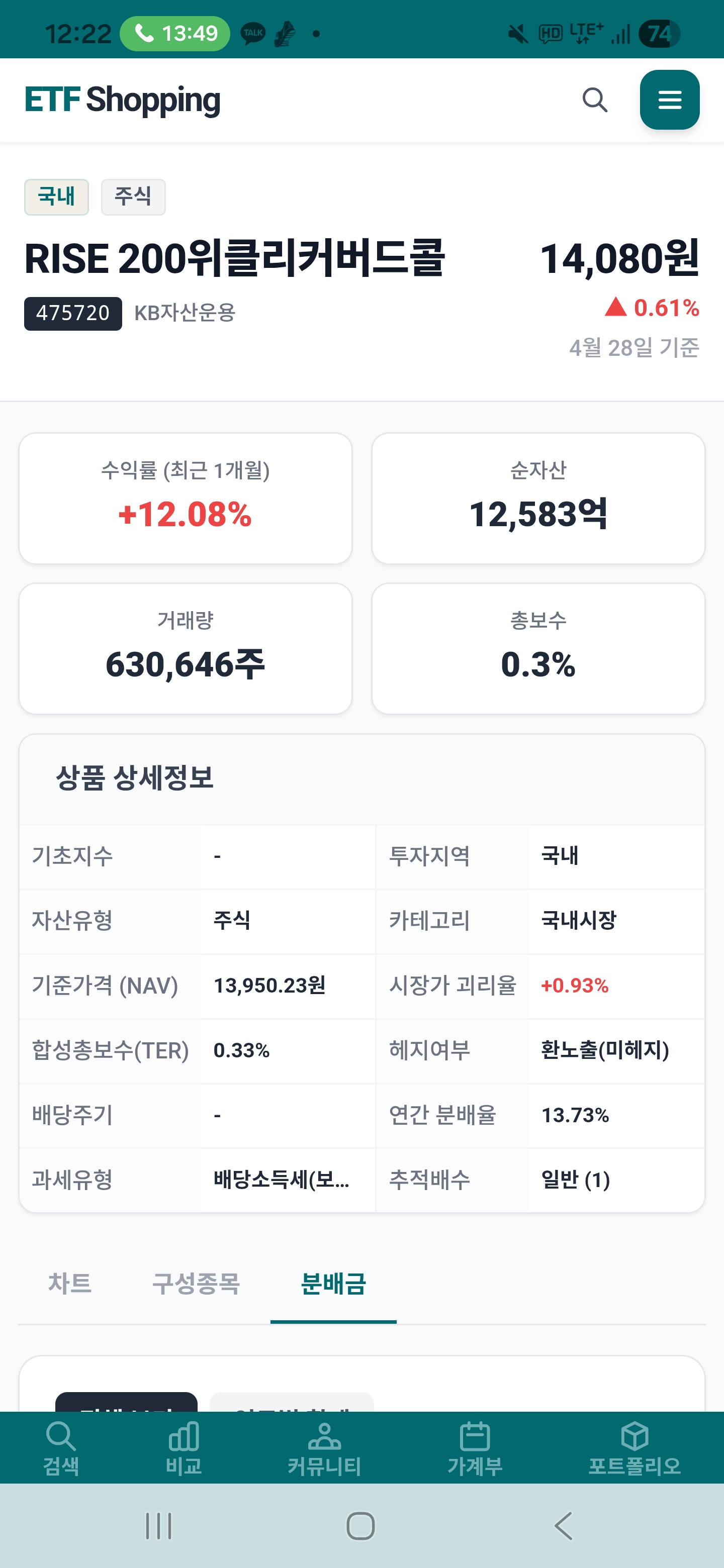Open Android recent apps button
Image resolution: width=724 pixels, height=1568 pixels.
pos(158,1526)
